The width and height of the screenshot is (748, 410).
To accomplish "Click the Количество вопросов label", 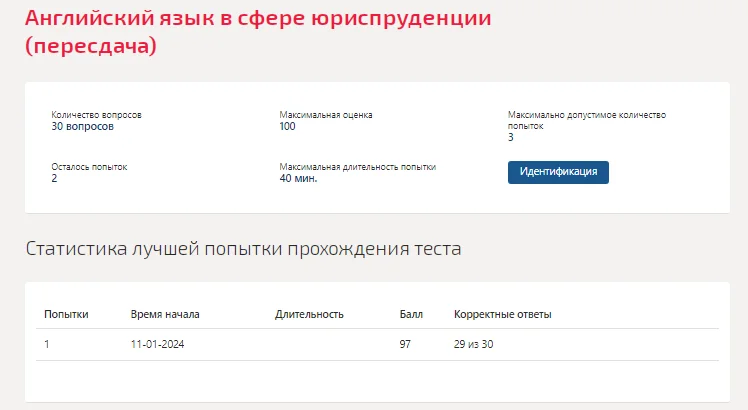I will 96,115.
